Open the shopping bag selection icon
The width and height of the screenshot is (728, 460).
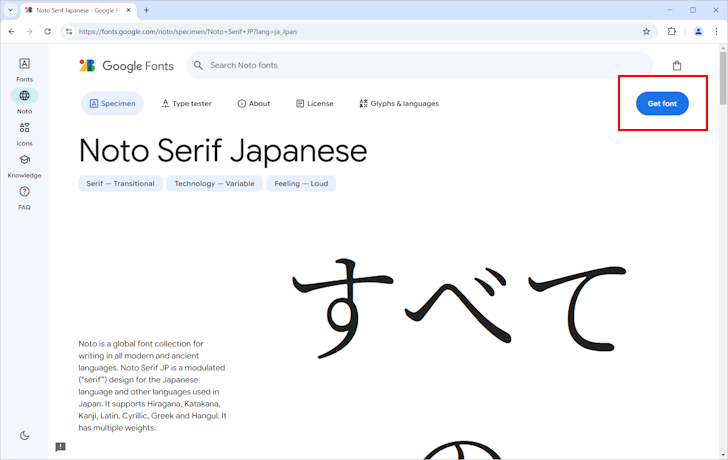click(677, 65)
